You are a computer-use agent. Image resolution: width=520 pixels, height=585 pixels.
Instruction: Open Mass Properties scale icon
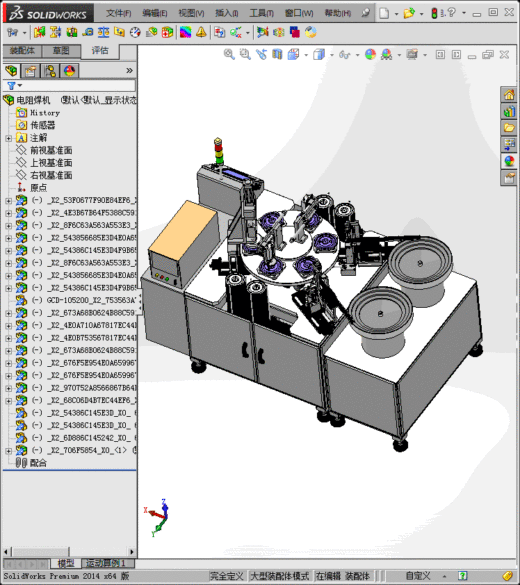tap(103, 32)
